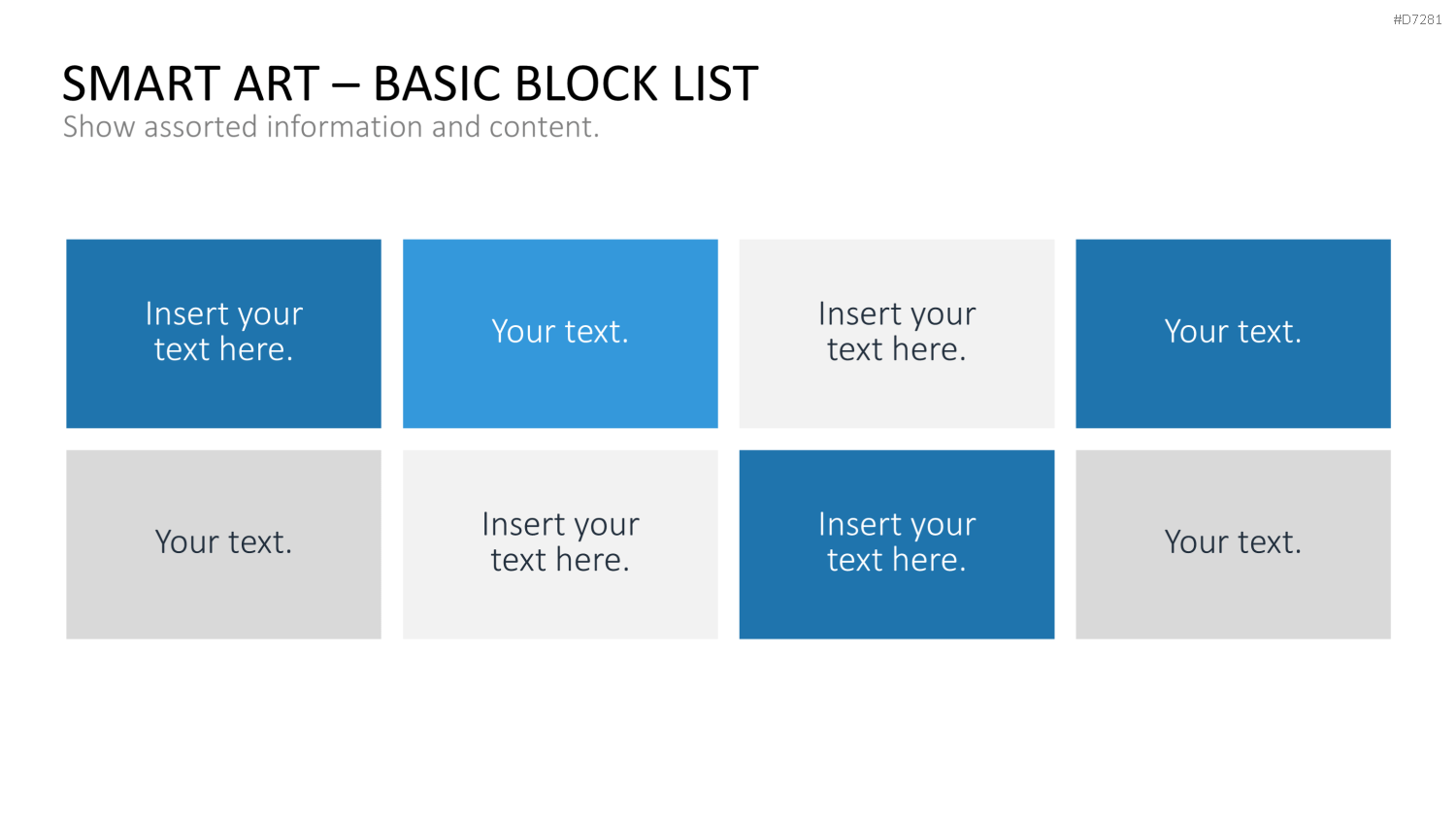Select the light gray block in the top row
1456x819 pixels.
coord(897,333)
